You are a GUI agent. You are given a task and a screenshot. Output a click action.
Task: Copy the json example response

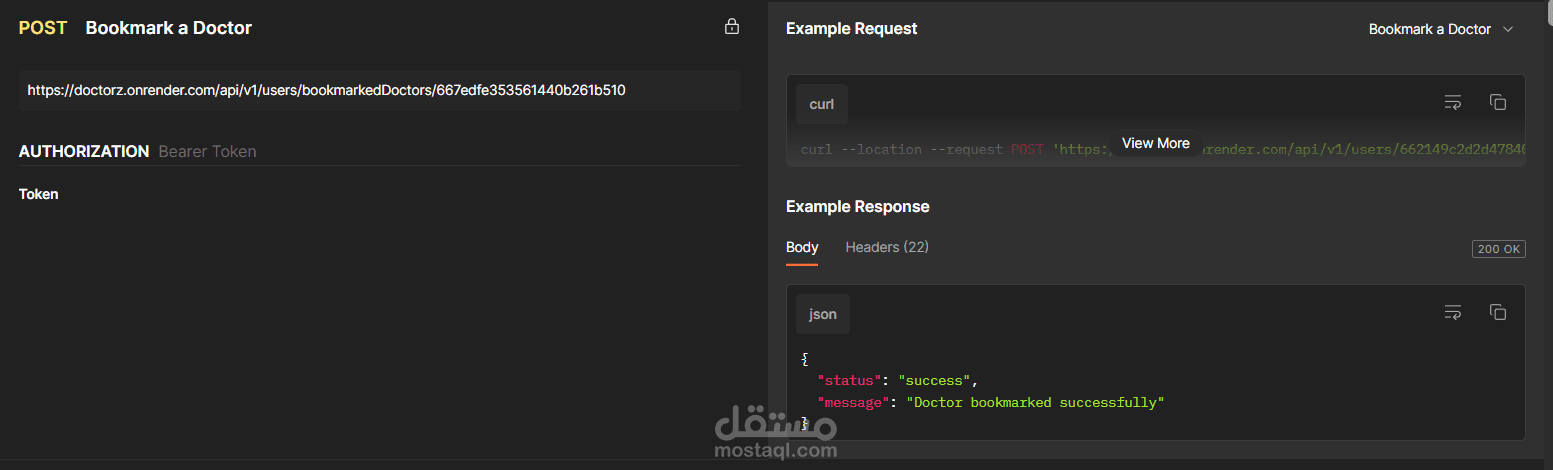tap(1498, 312)
